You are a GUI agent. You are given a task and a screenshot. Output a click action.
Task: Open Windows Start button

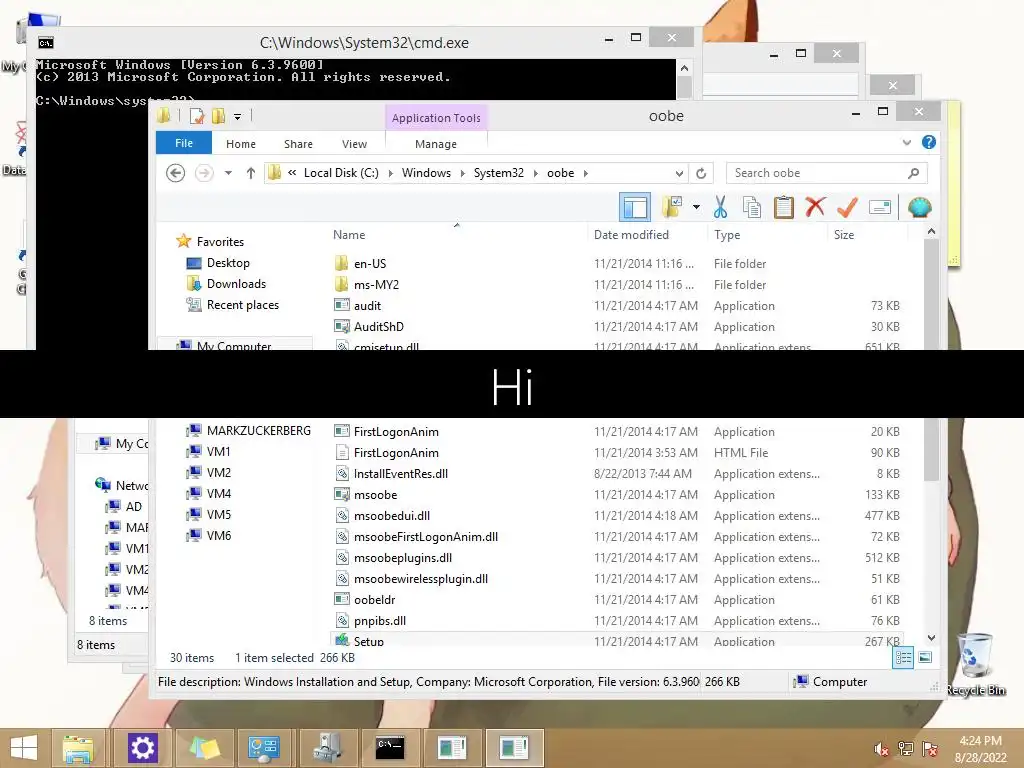click(24, 748)
